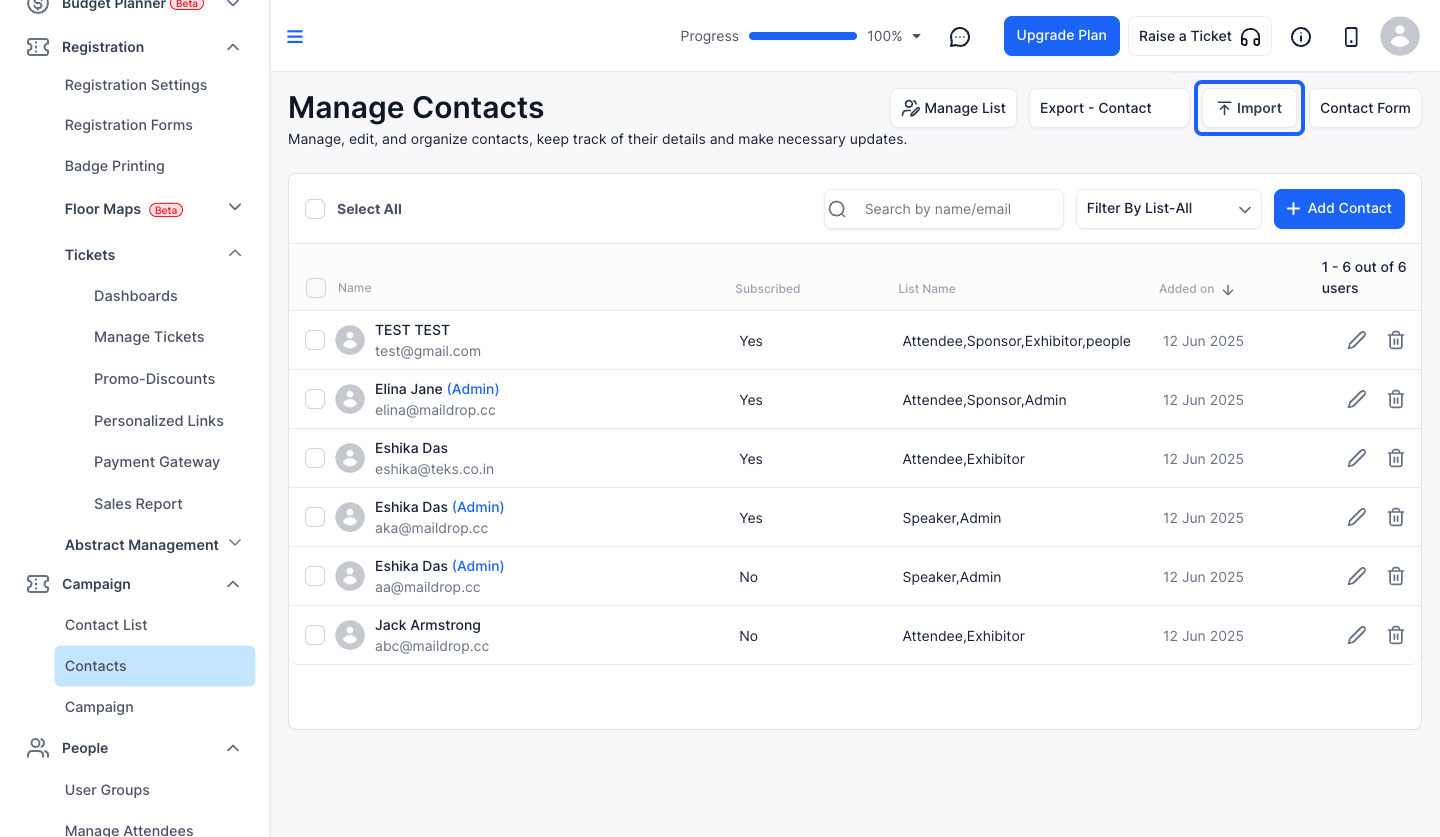
Task: Click the Add Contact button
Action: [x=1339, y=209]
